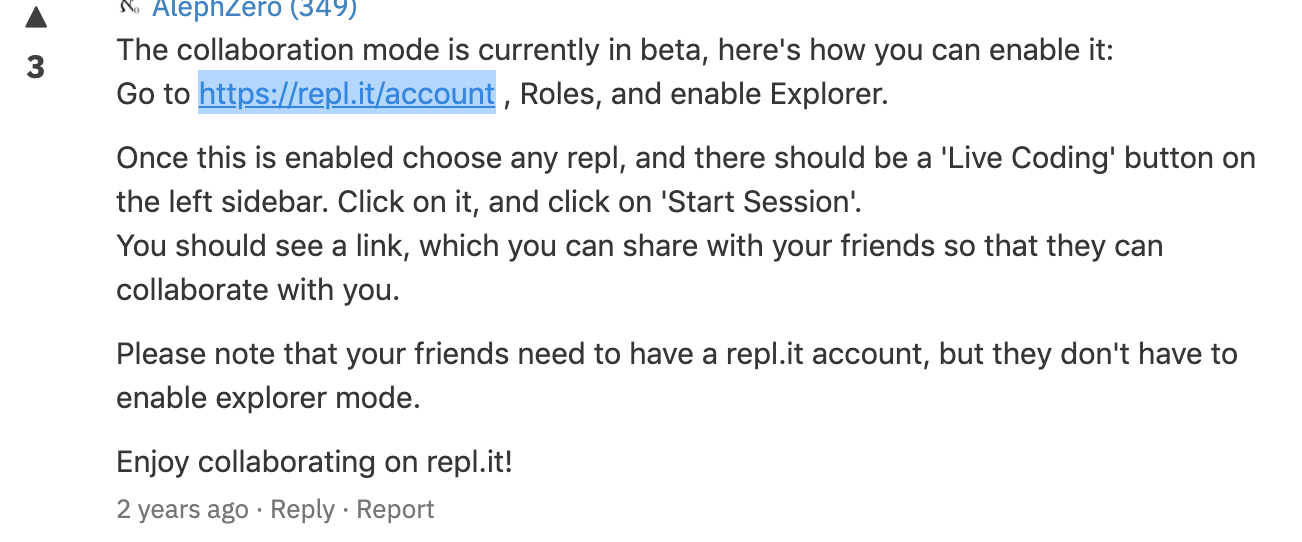Upvote the AlephZero comment with the arrow
1302x542 pixels.
point(35,19)
